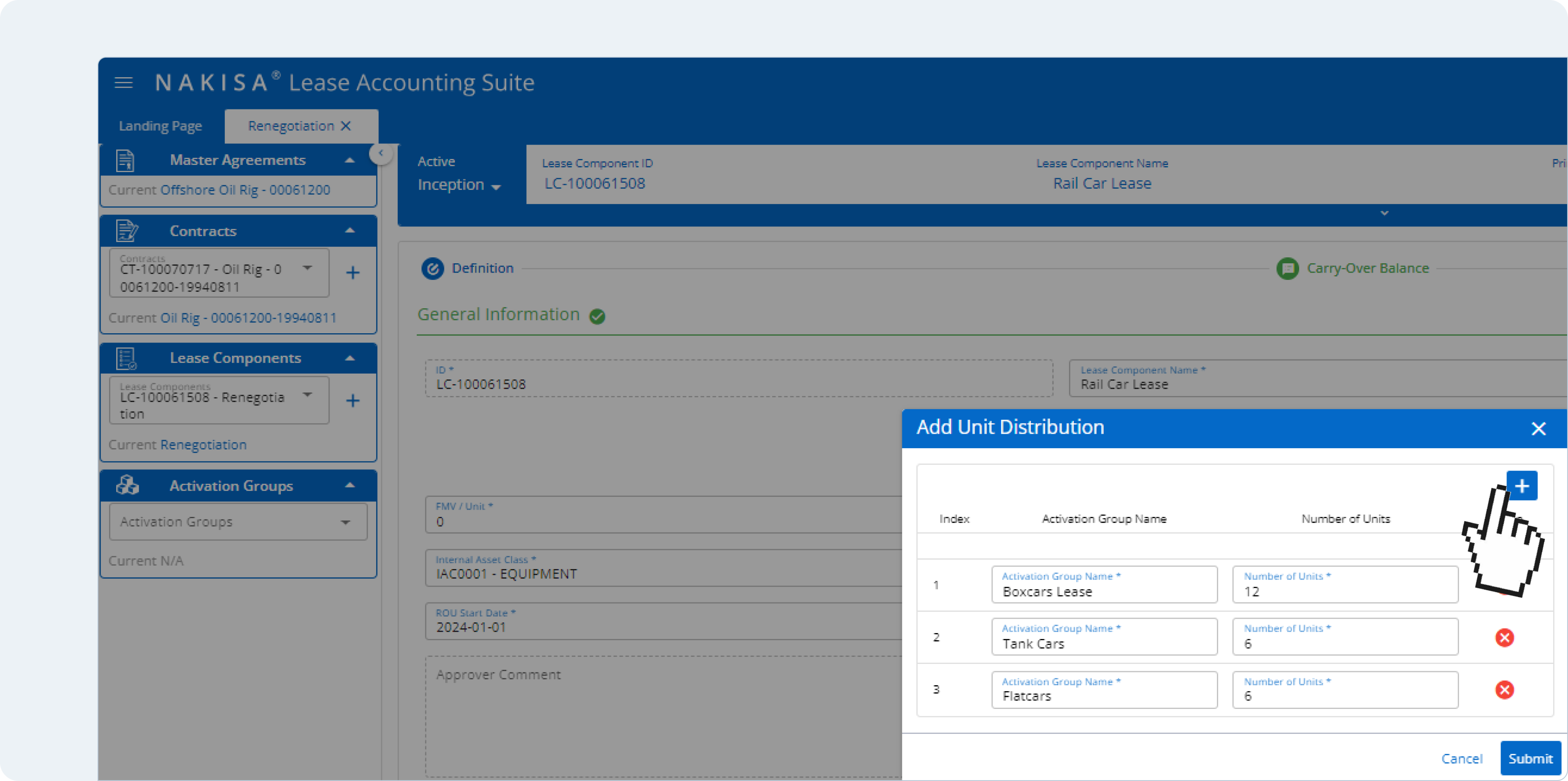
Task: Click the header Lease Component ID value
Action: pos(595,183)
